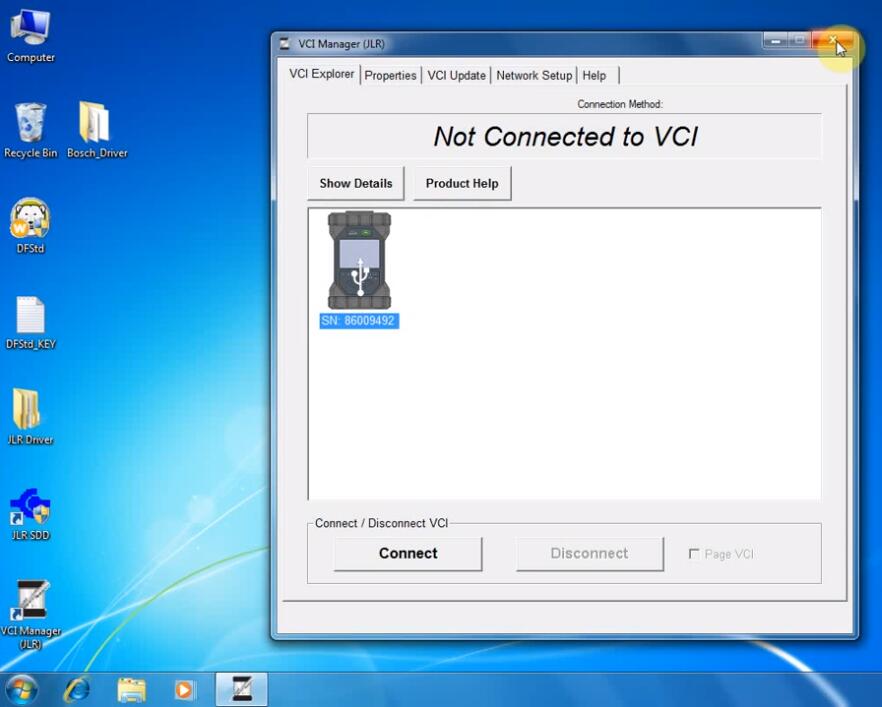Launch Internet Explorer from the taskbar
This screenshot has height=707, width=882.
point(77,690)
